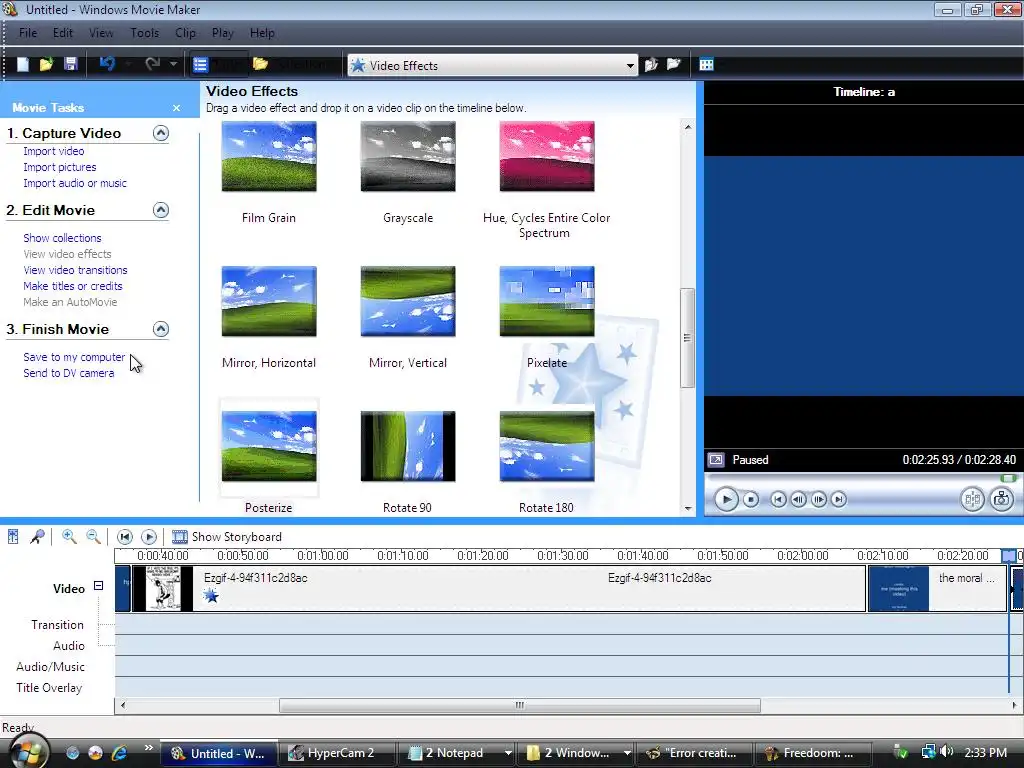Open the Edit menu

[63, 33]
